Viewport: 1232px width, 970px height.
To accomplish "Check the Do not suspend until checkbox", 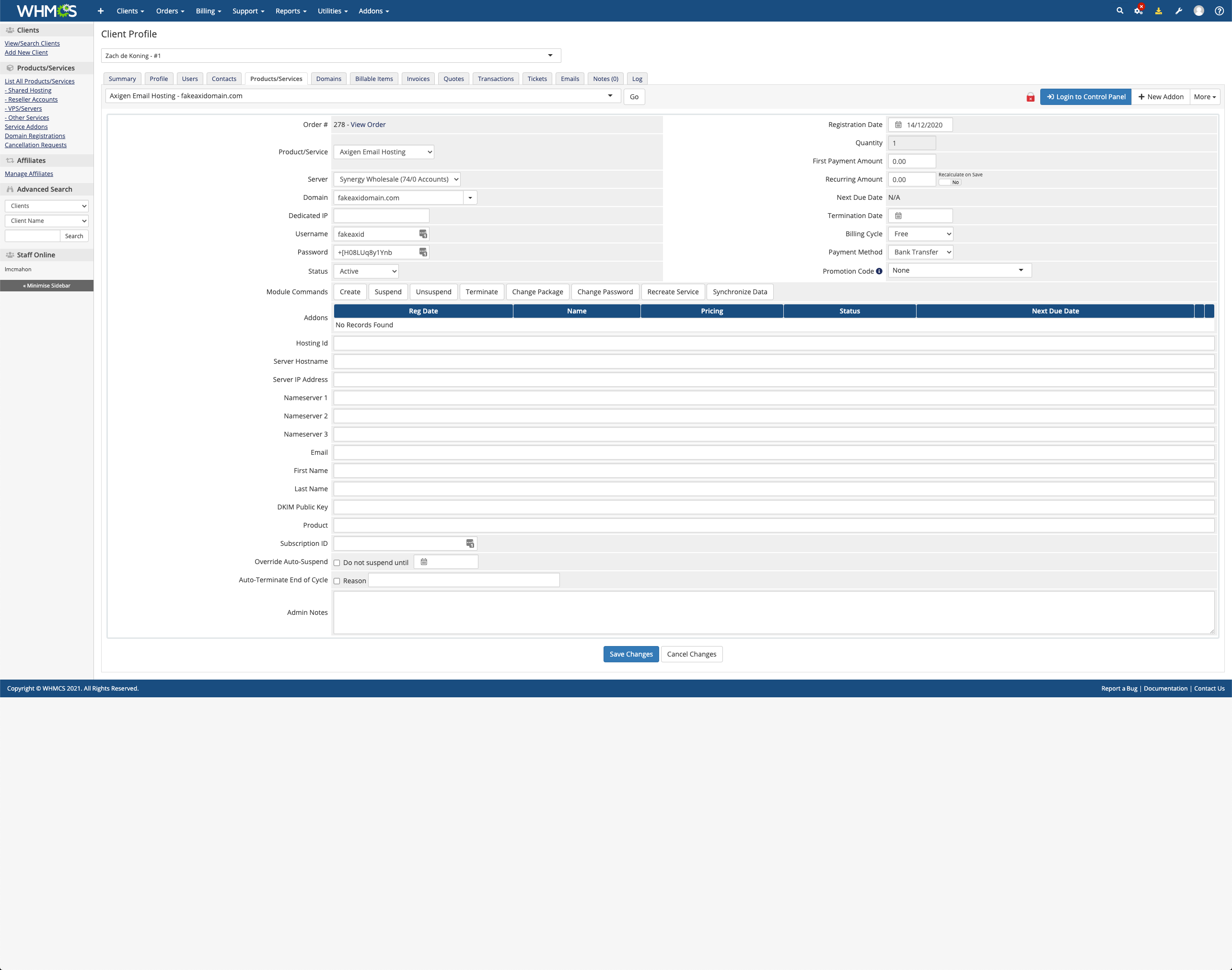I will pyautogui.click(x=337, y=563).
